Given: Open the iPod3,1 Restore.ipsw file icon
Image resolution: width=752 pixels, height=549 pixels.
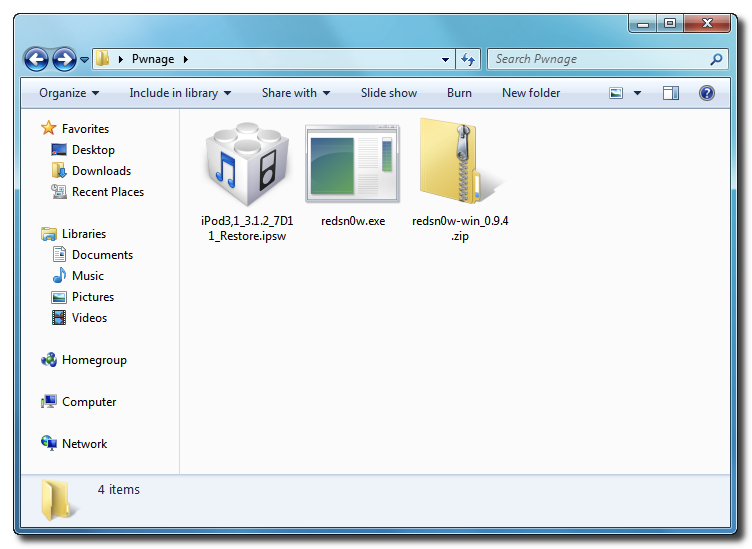Looking at the screenshot, I should point(245,166).
